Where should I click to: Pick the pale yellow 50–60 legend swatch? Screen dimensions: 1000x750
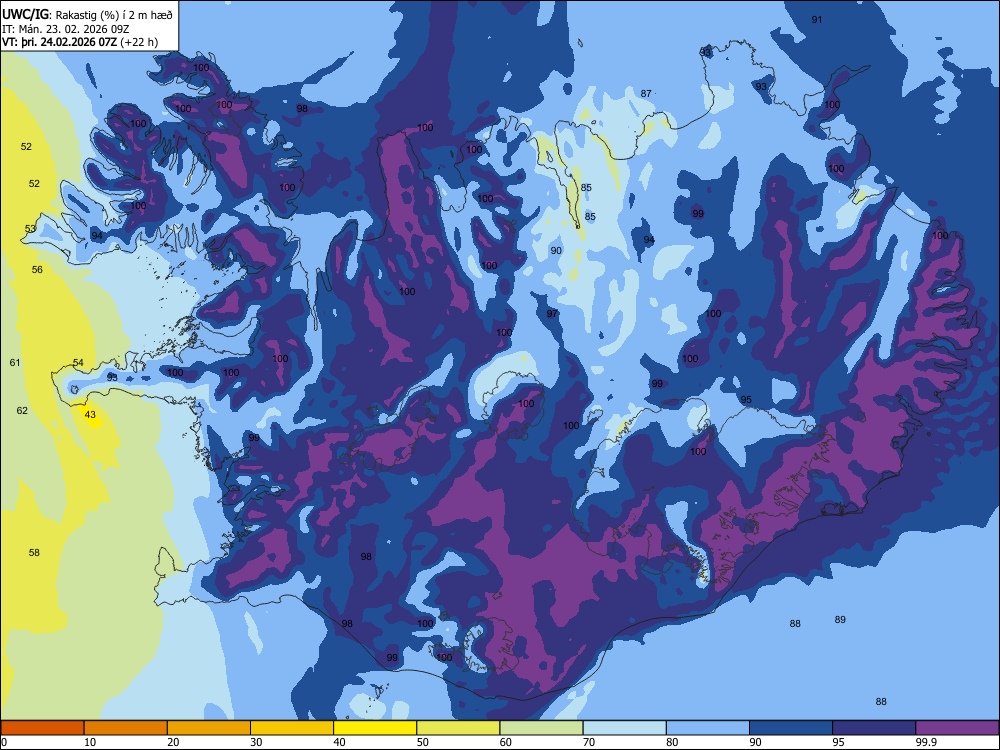(x=458, y=728)
